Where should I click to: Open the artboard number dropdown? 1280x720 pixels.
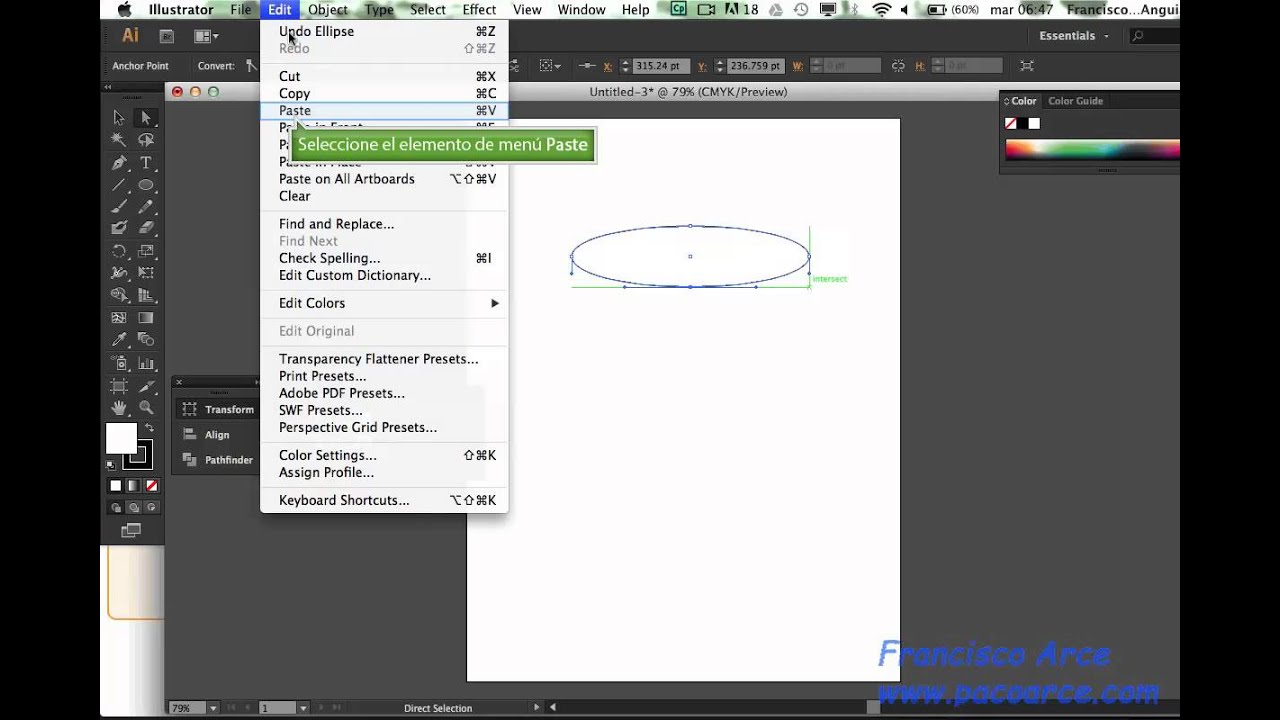[303, 708]
